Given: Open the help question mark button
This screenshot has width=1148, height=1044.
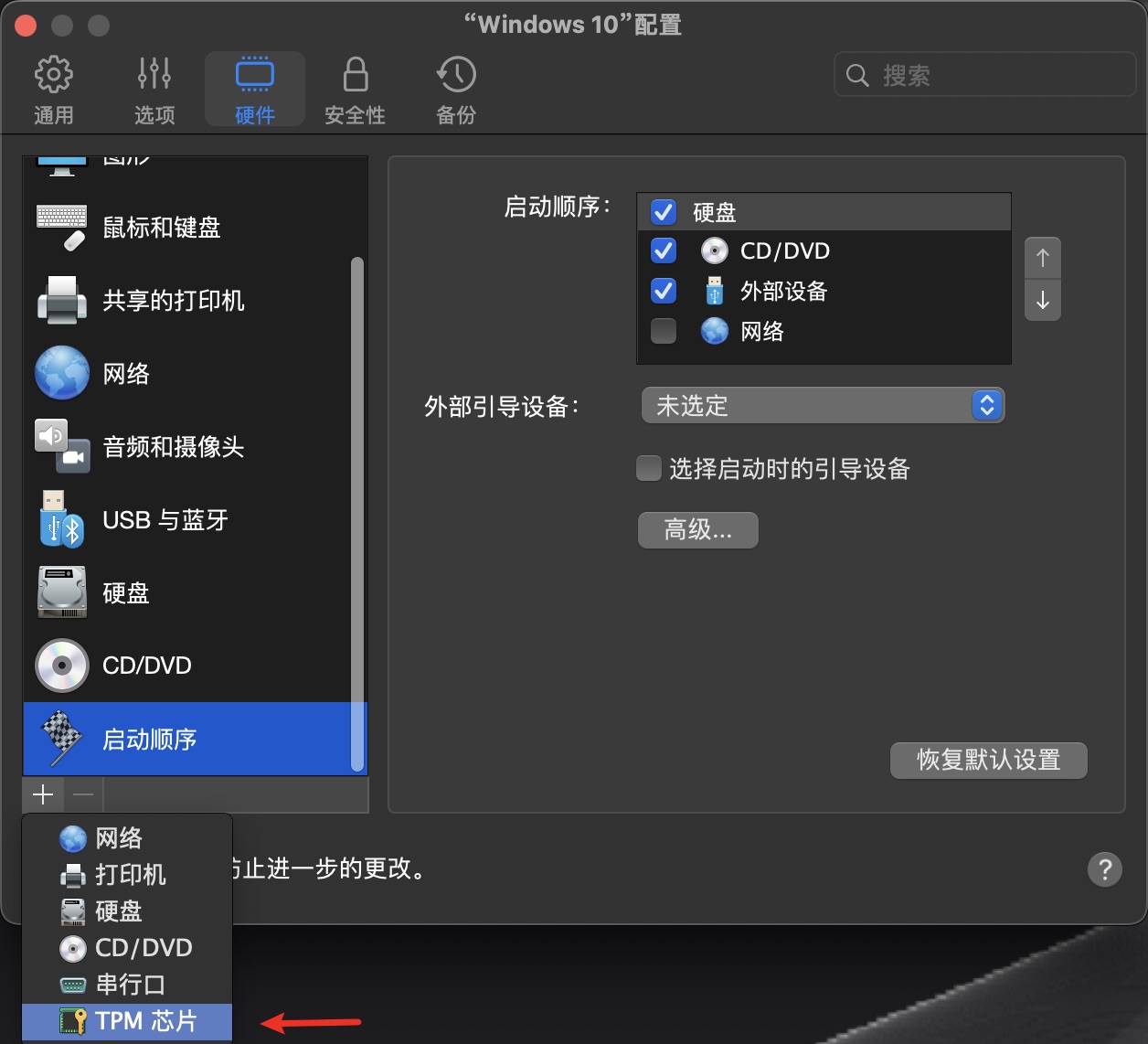Looking at the screenshot, I should click(x=1105, y=868).
